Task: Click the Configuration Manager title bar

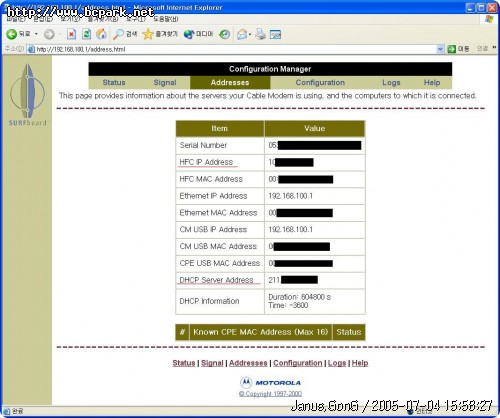Action: coord(270,69)
